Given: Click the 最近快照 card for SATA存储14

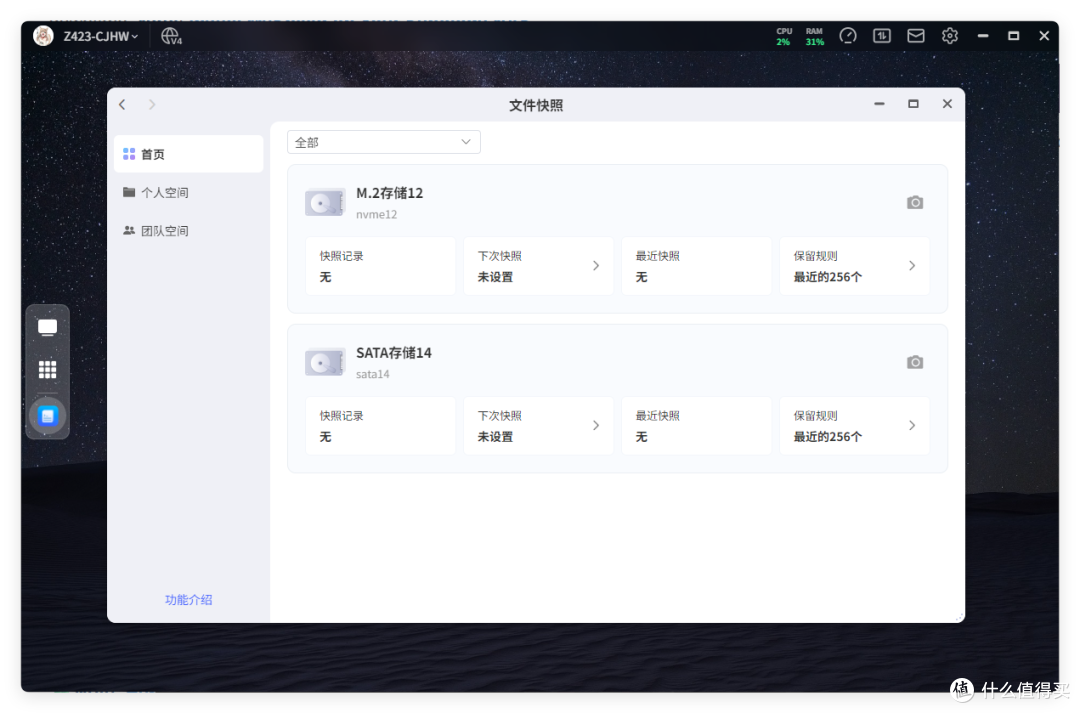Looking at the screenshot, I should tap(696, 426).
